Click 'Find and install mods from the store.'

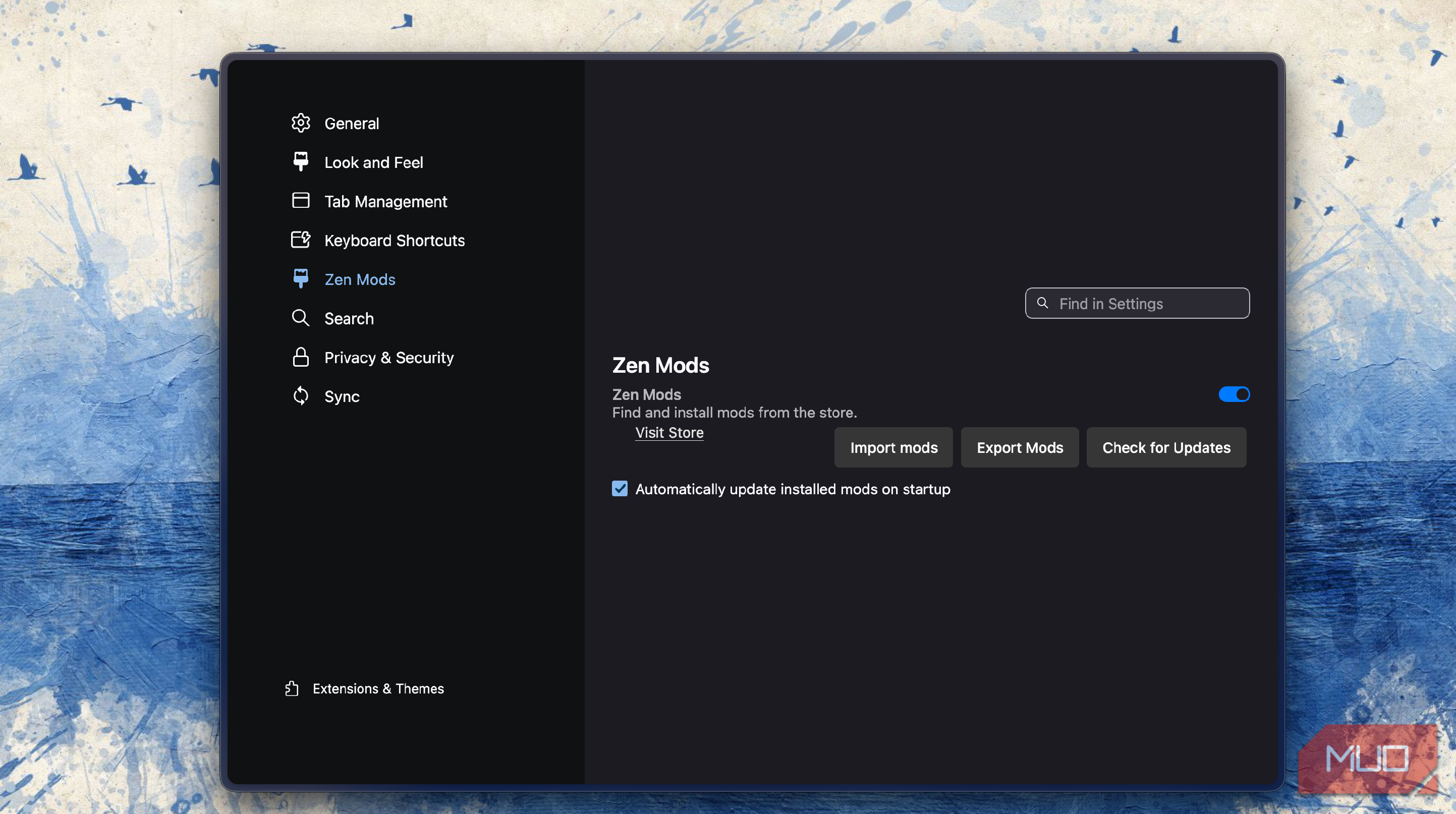(x=734, y=413)
